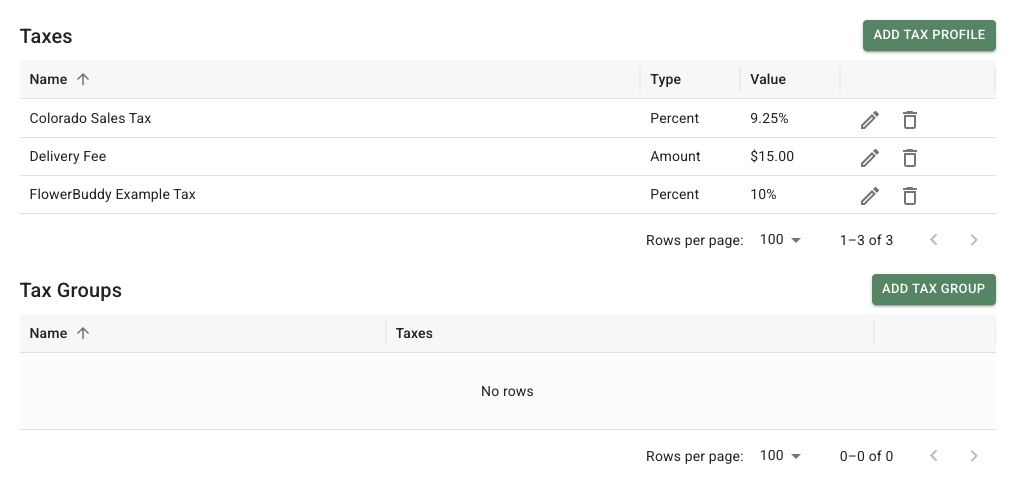Viewport: 1016px width, 502px height.
Task: Select the Colorado Sales Tax name cell
Action: click(x=330, y=118)
